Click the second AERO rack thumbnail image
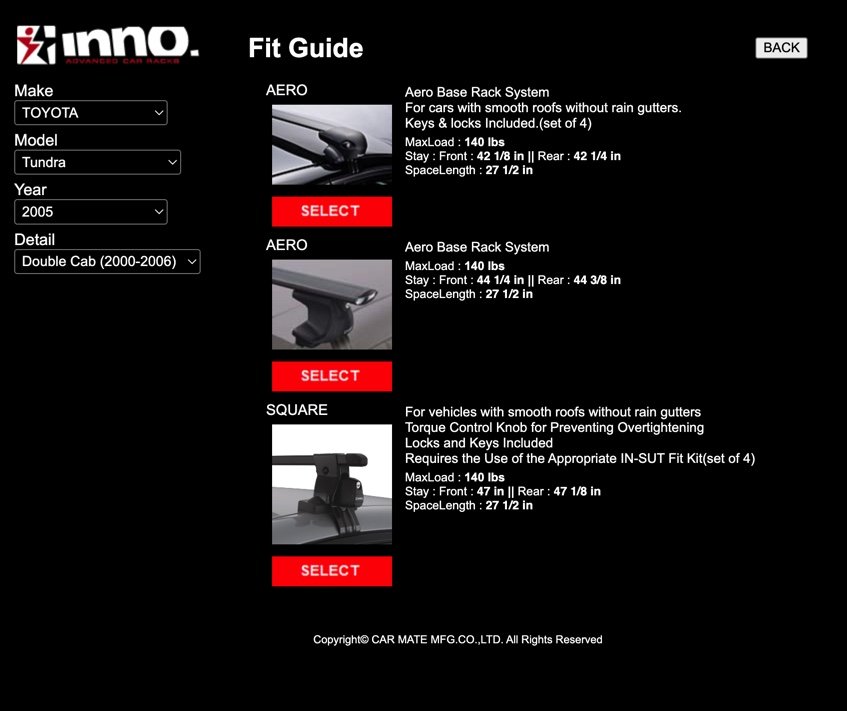Image resolution: width=847 pixels, height=711 pixels. click(x=332, y=305)
